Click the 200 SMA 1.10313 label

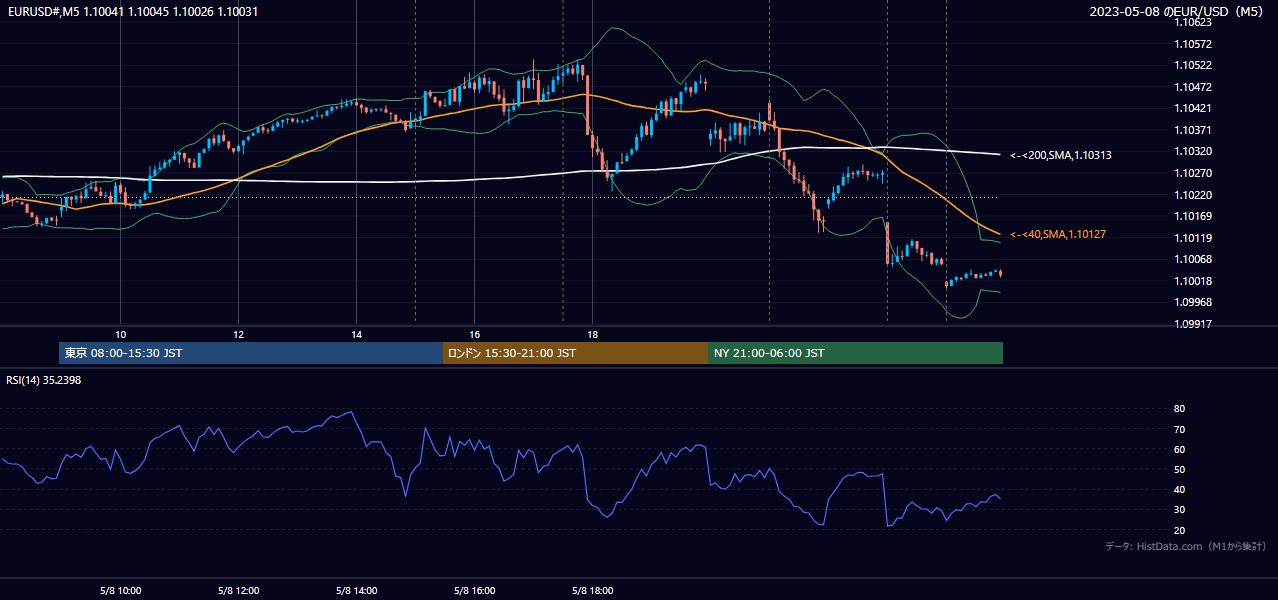pyautogui.click(x=1060, y=155)
